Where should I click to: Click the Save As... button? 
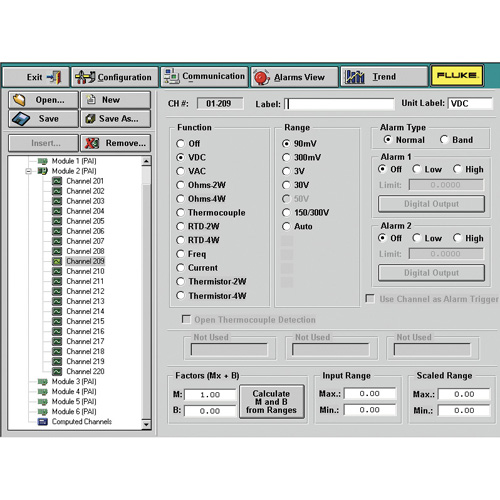[x=115, y=119]
